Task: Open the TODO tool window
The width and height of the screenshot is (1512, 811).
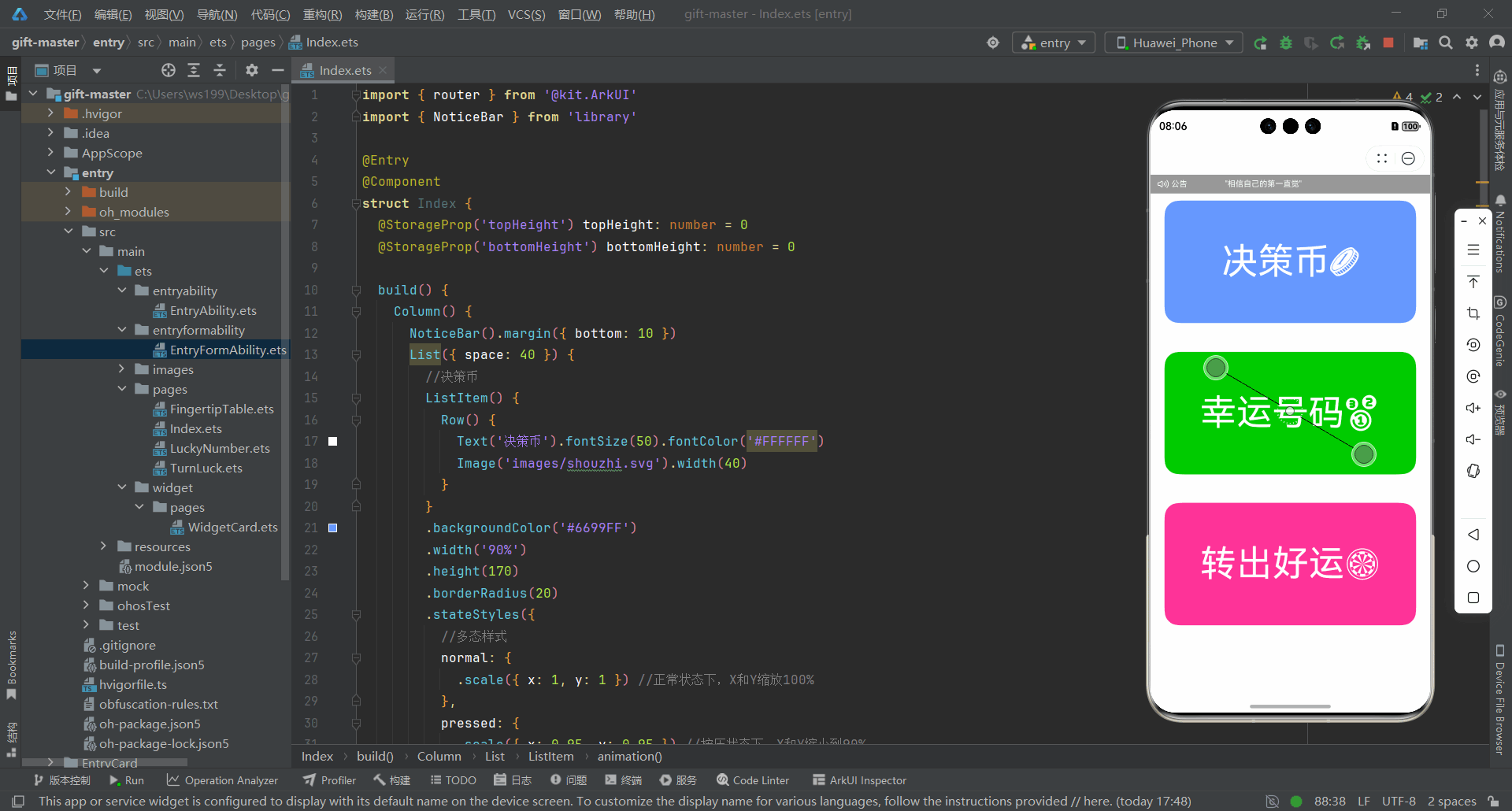Action: (x=454, y=780)
